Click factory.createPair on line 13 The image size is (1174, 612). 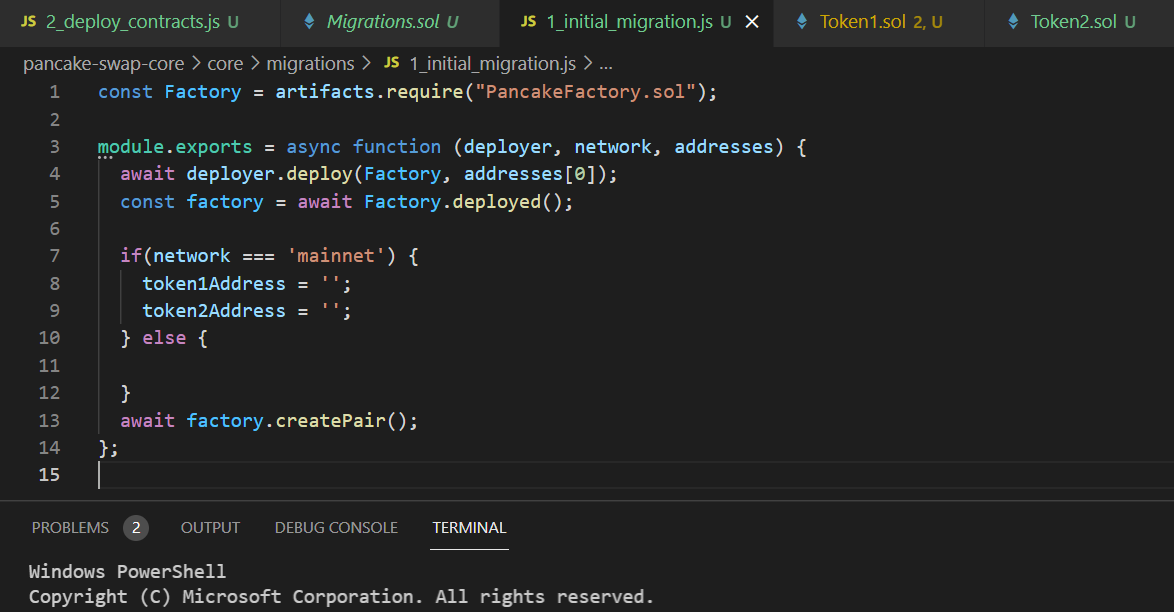tap(286, 421)
